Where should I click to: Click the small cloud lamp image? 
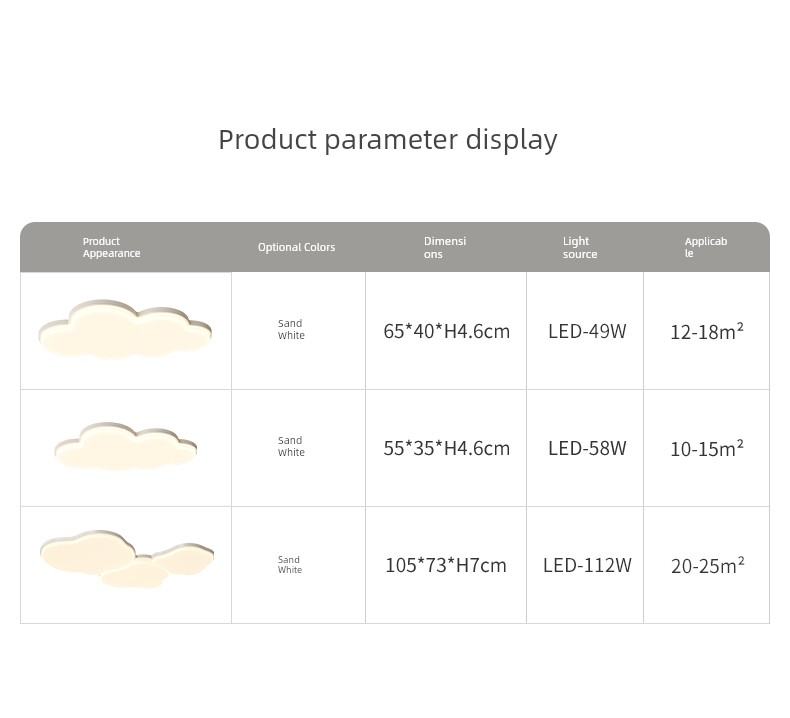pyautogui.click(x=125, y=446)
